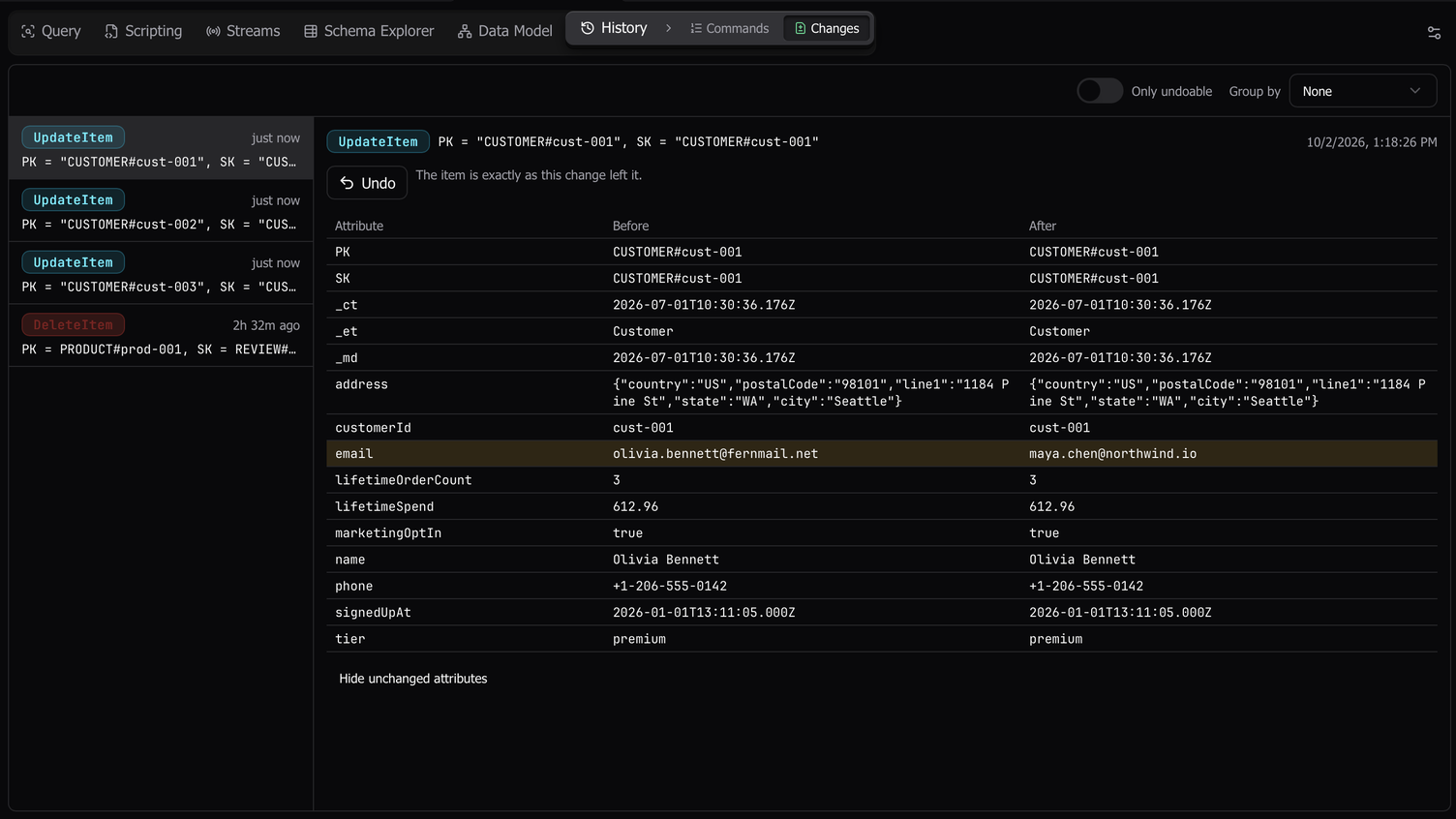Select the Changes sub-tab
Viewport: 1456px width, 819px height.
point(827,28)
